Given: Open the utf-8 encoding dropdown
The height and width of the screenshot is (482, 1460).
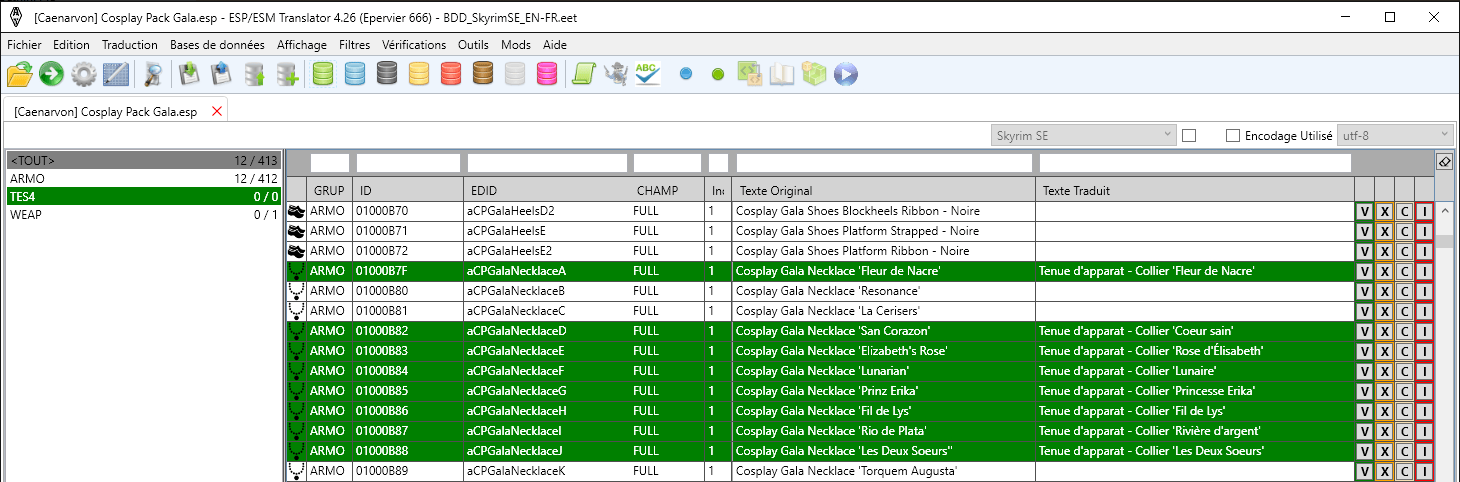Looking at the screenshot, I should pyautogui.click(x=1395, y=136).
